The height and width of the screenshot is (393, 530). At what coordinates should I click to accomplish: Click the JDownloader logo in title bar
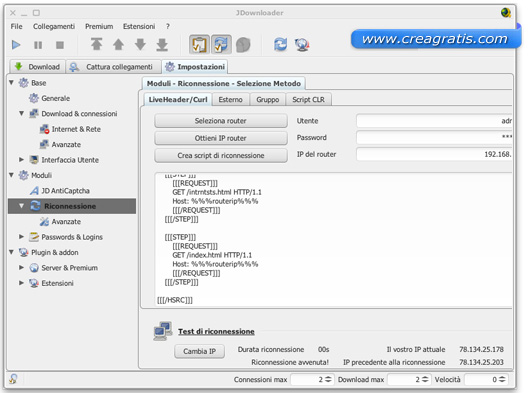(x=506, y=13)
